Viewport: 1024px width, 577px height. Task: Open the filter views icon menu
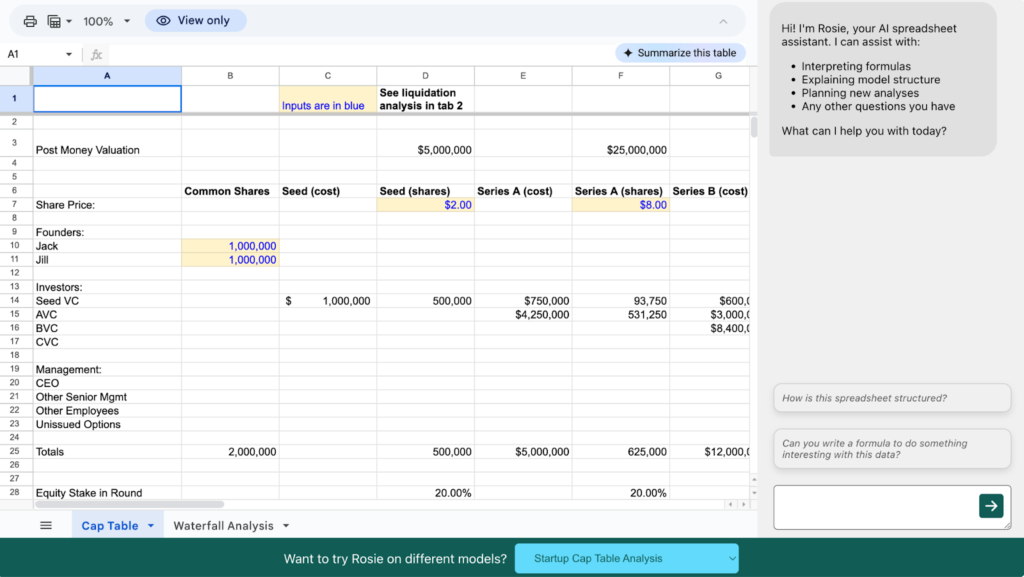pos(59,21)
